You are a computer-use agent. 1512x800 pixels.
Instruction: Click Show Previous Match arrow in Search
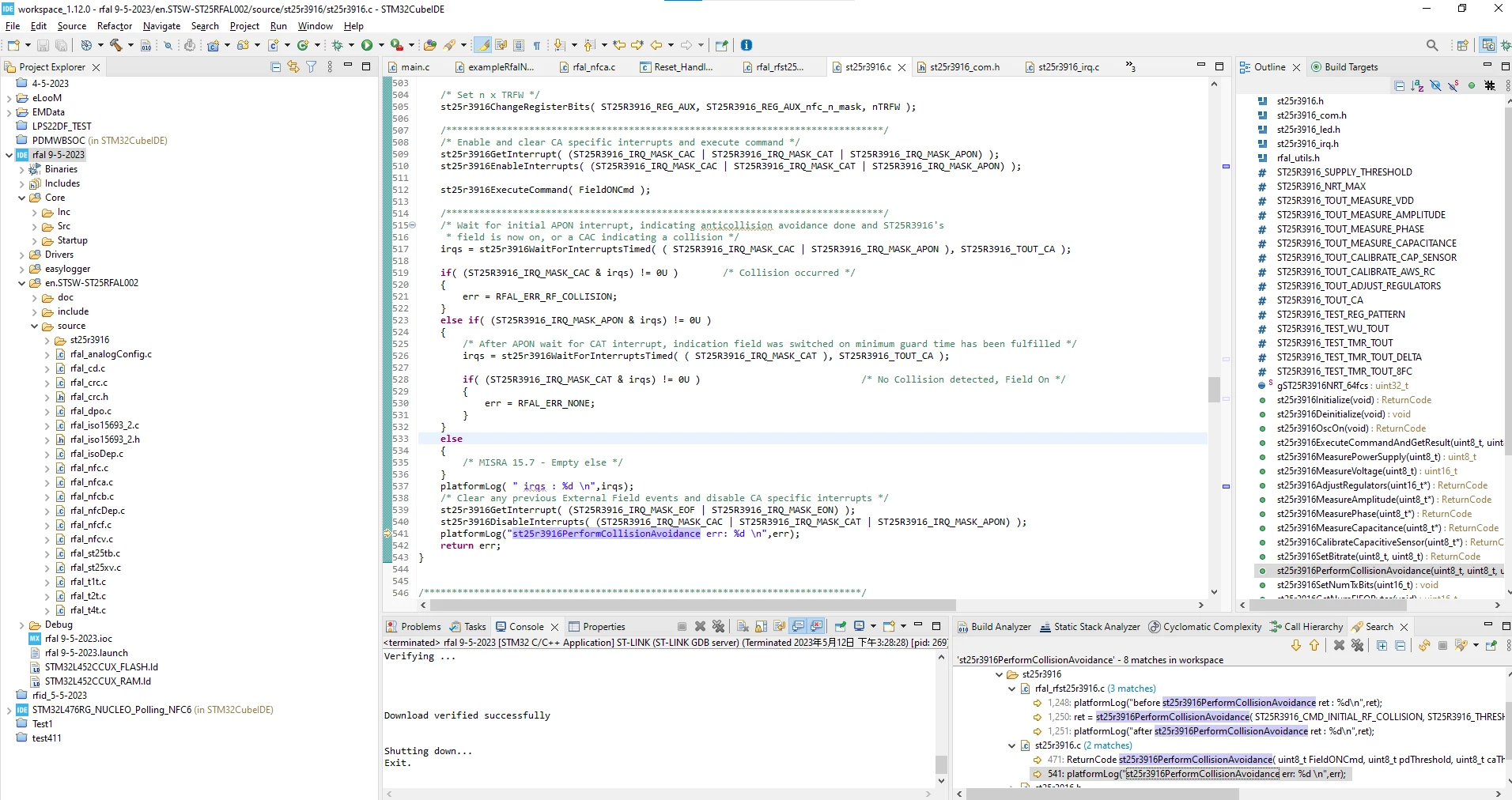[x=1314, y=645]
